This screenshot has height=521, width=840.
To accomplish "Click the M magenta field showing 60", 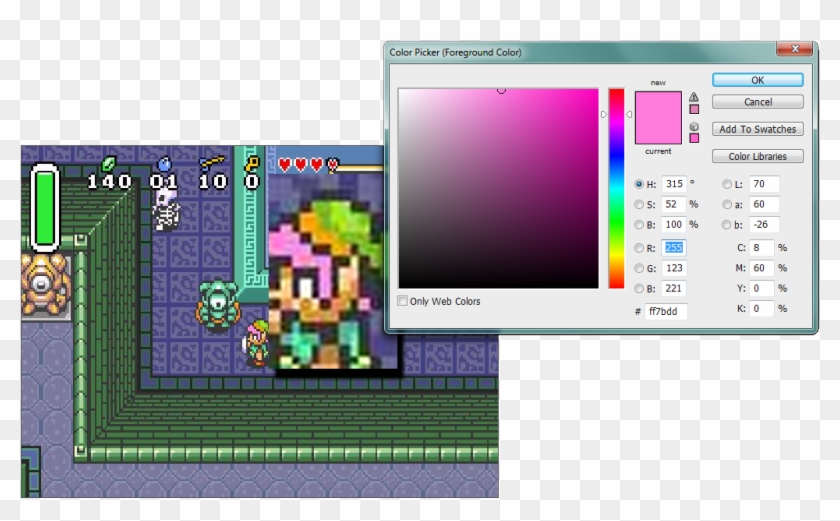I will click(x=761, y=268).
